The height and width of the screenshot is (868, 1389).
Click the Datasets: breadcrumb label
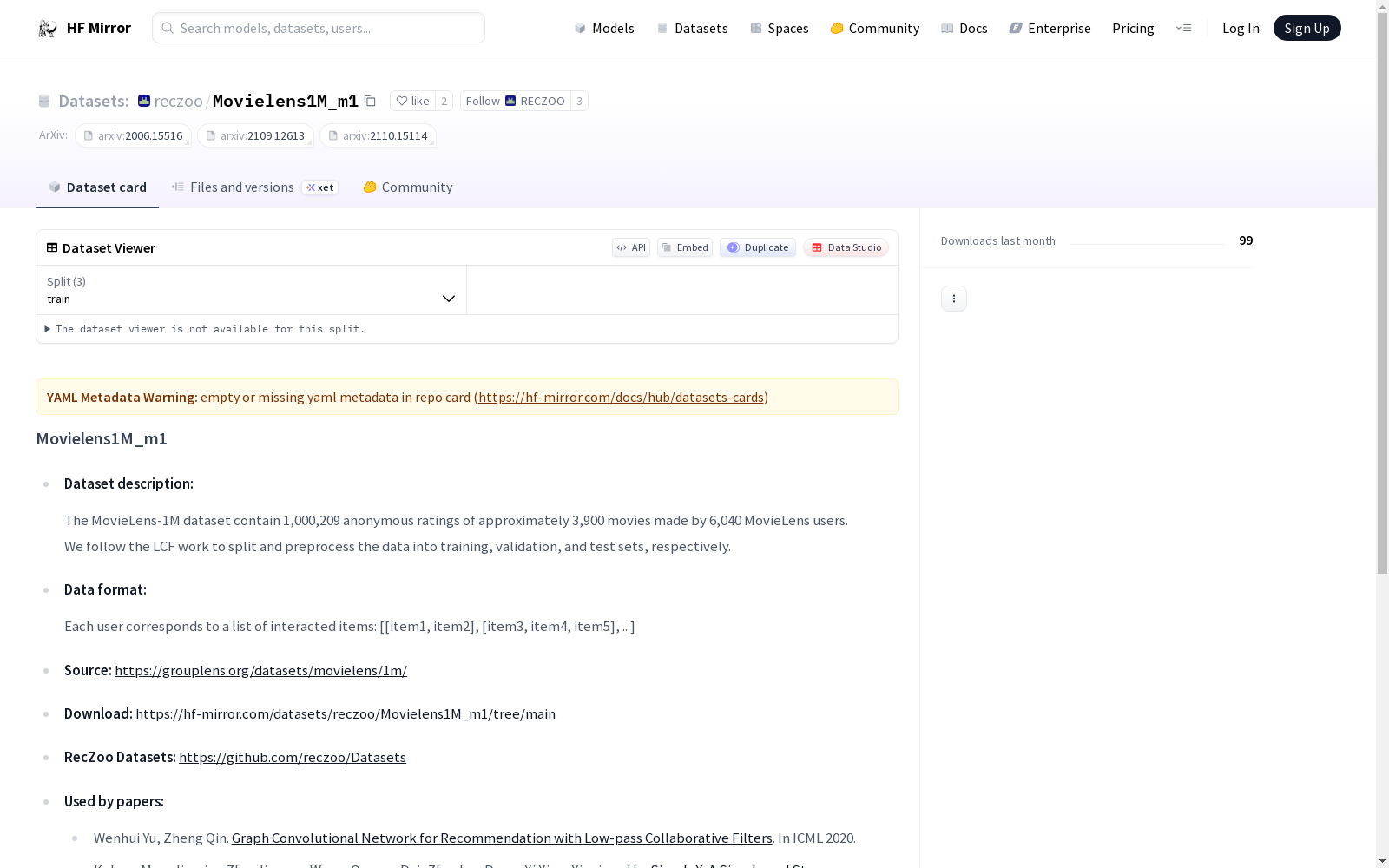(93, 101)
